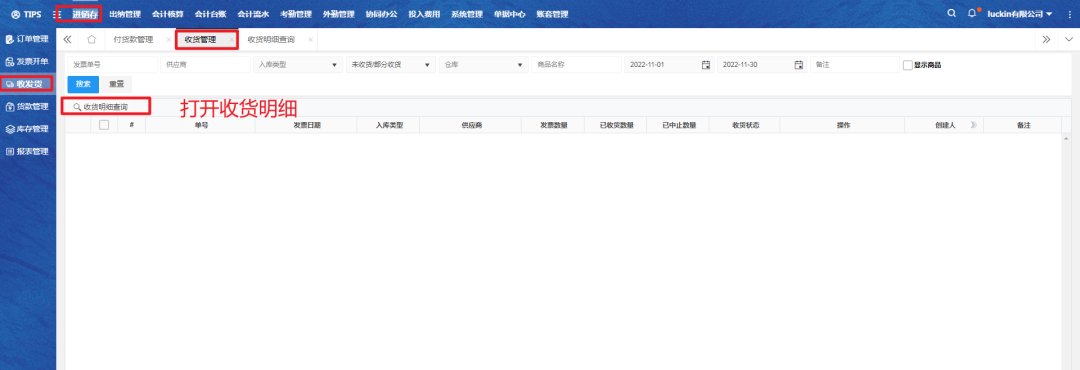Click the 入库类型 column header
The width and height of the screenshot is (1080, 370).
tap(388, 125)
